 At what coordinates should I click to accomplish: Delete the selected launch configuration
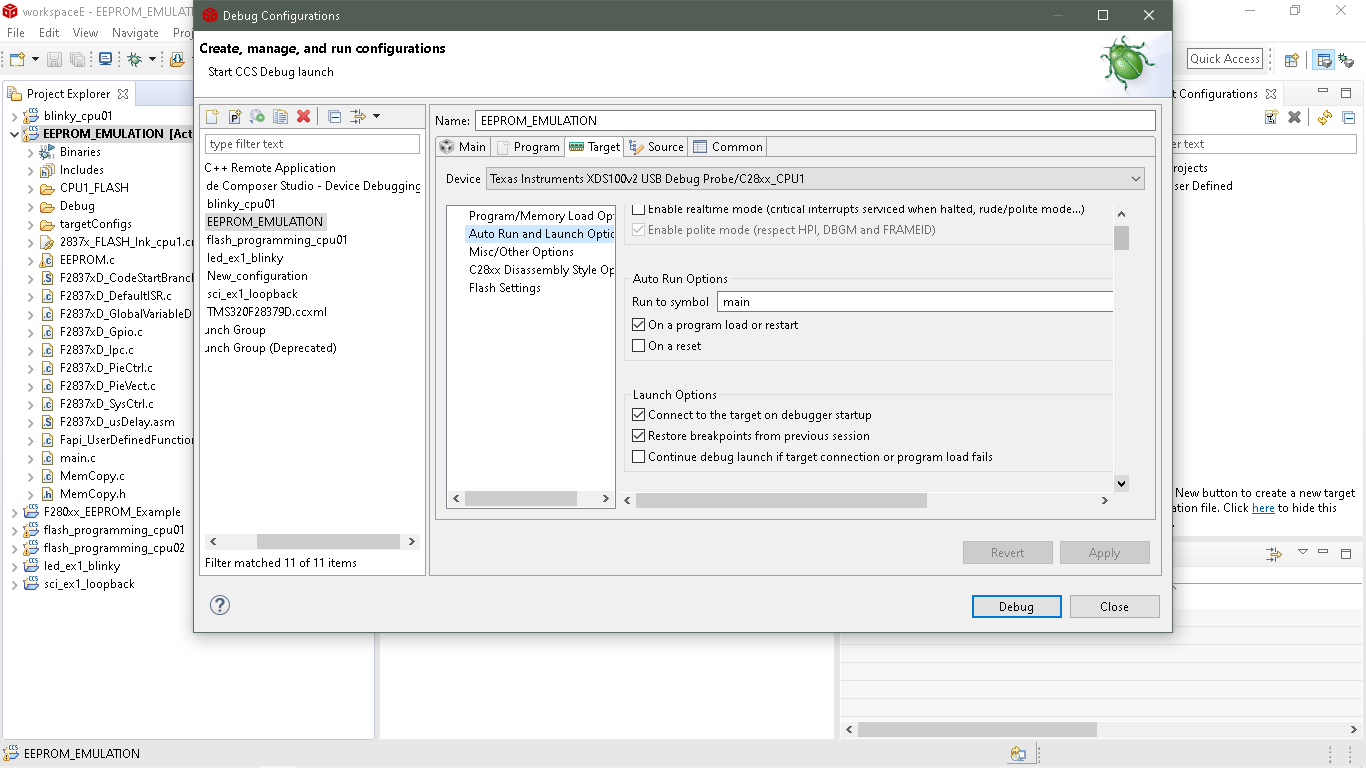pyautogui.click(x=303, y=116)
